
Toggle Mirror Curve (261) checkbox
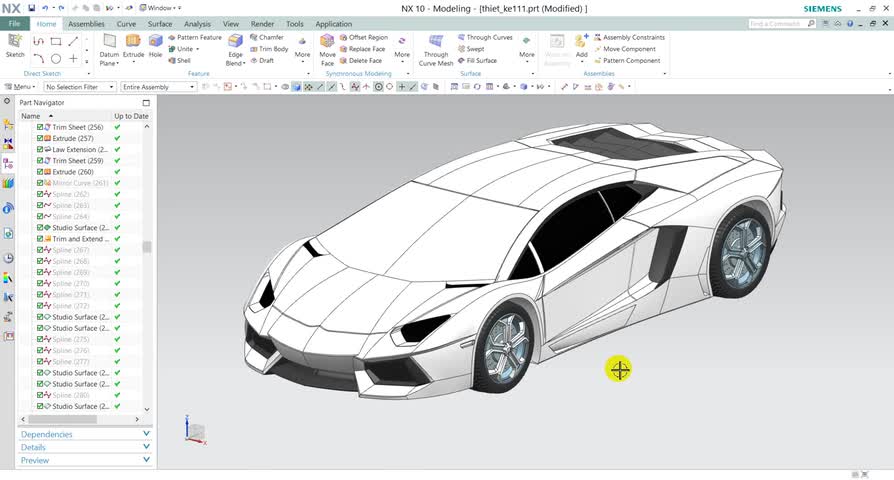point(40,183)
